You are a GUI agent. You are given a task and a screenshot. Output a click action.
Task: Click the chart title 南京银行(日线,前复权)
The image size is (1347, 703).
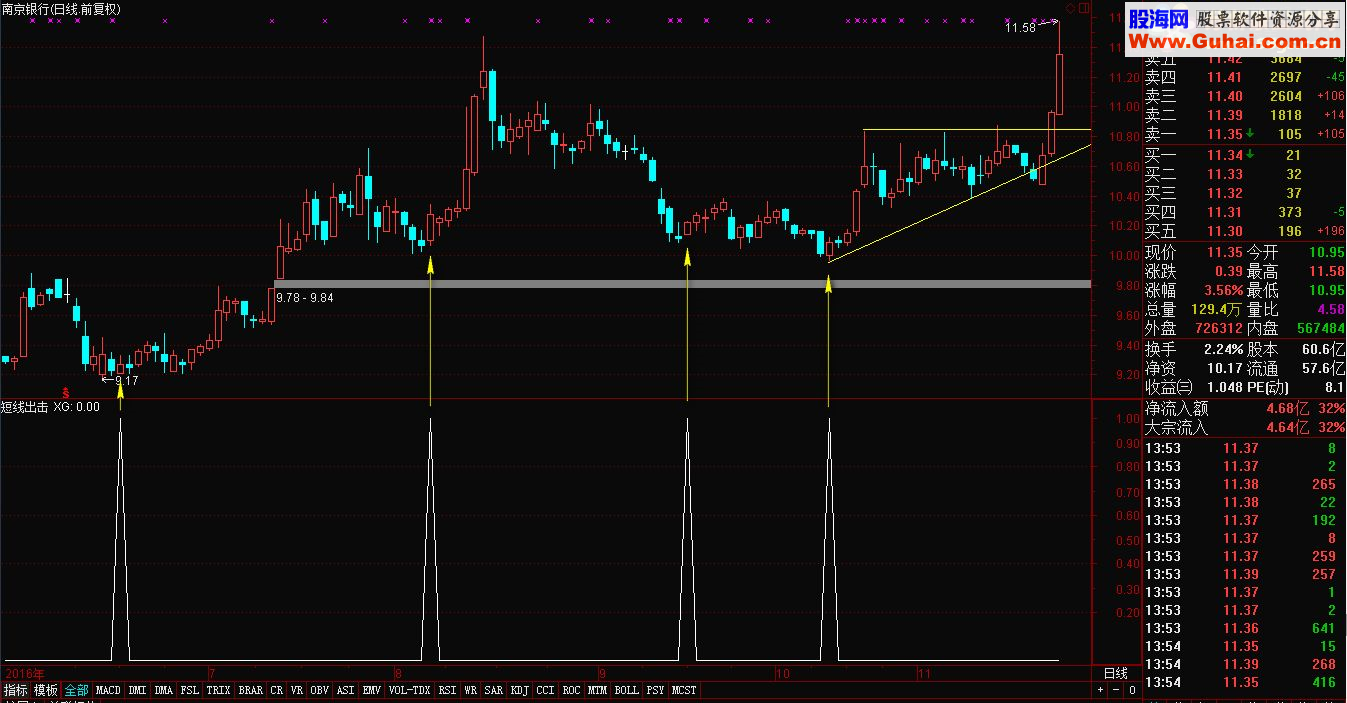pyautogui.click(x=61, y=9)
